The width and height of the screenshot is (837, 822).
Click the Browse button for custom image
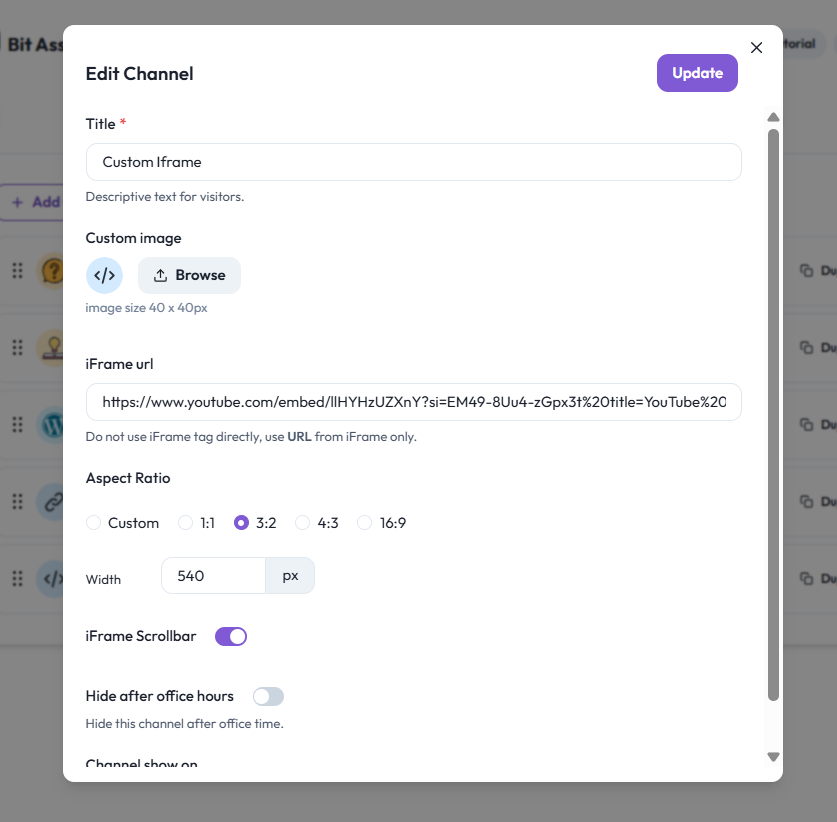pyautogui.click(x=190, y=276)
